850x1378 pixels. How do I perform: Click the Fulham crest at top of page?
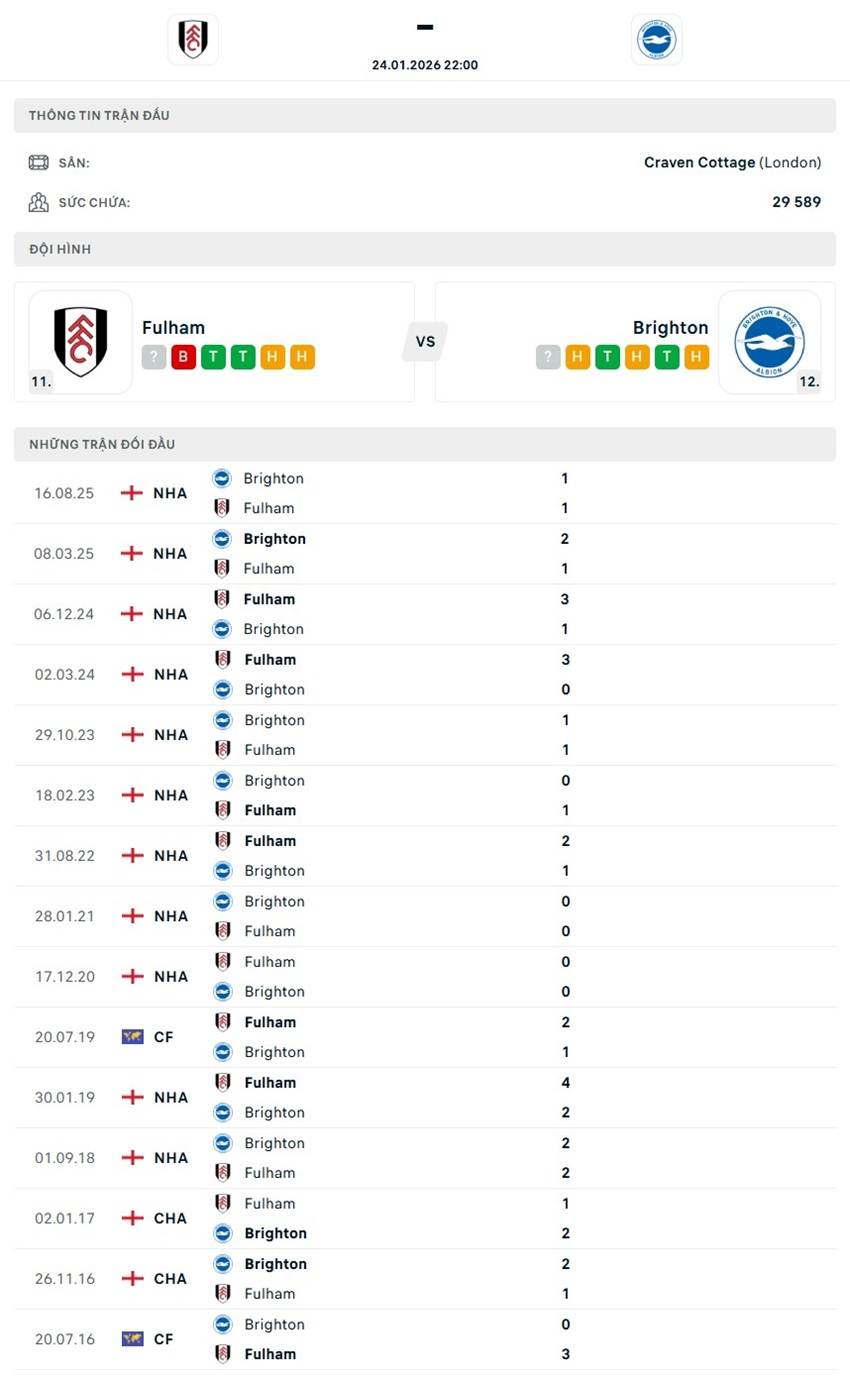pos(192,39)
